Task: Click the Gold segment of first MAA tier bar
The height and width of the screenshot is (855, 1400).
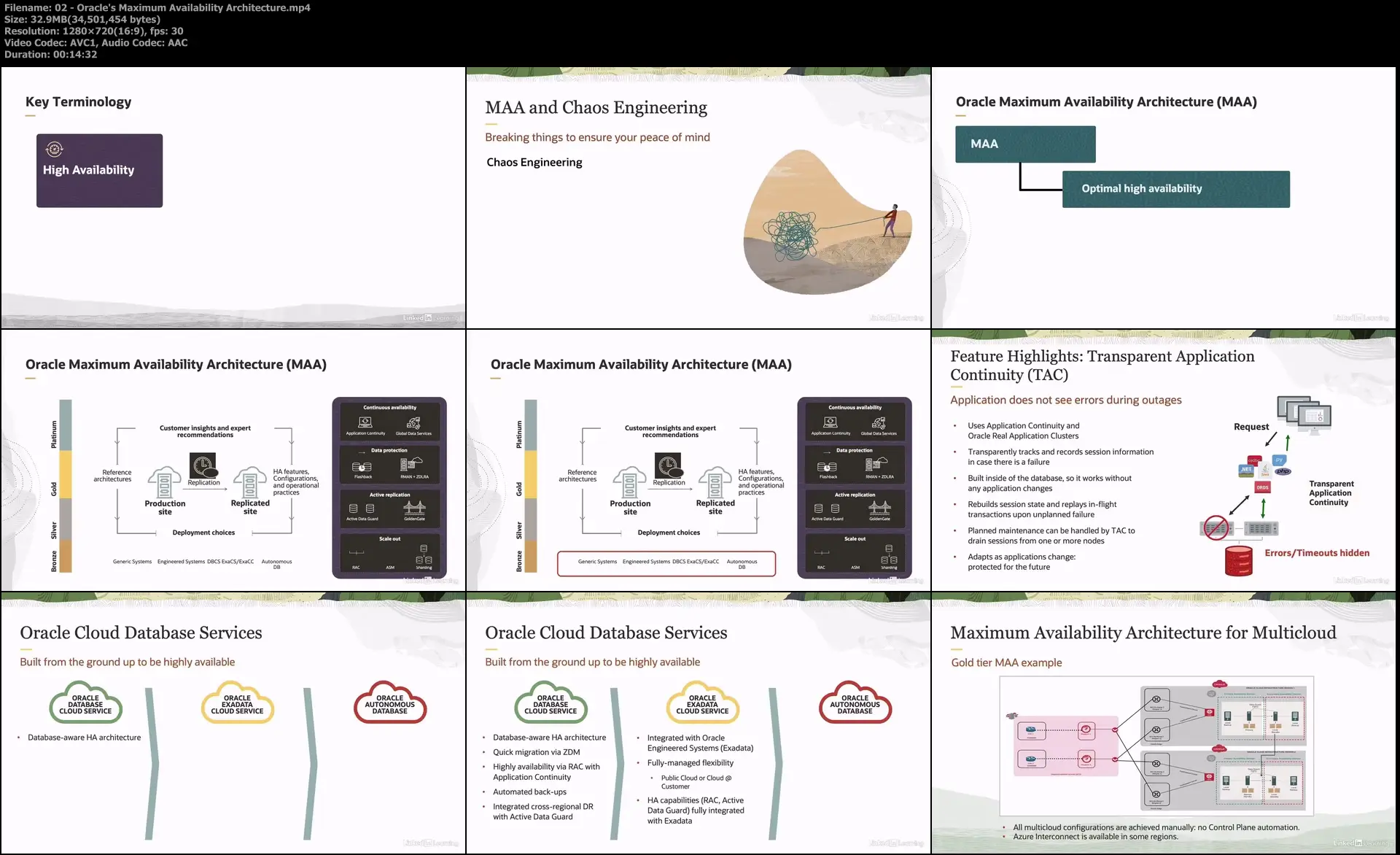Action: tap(66, 474)
